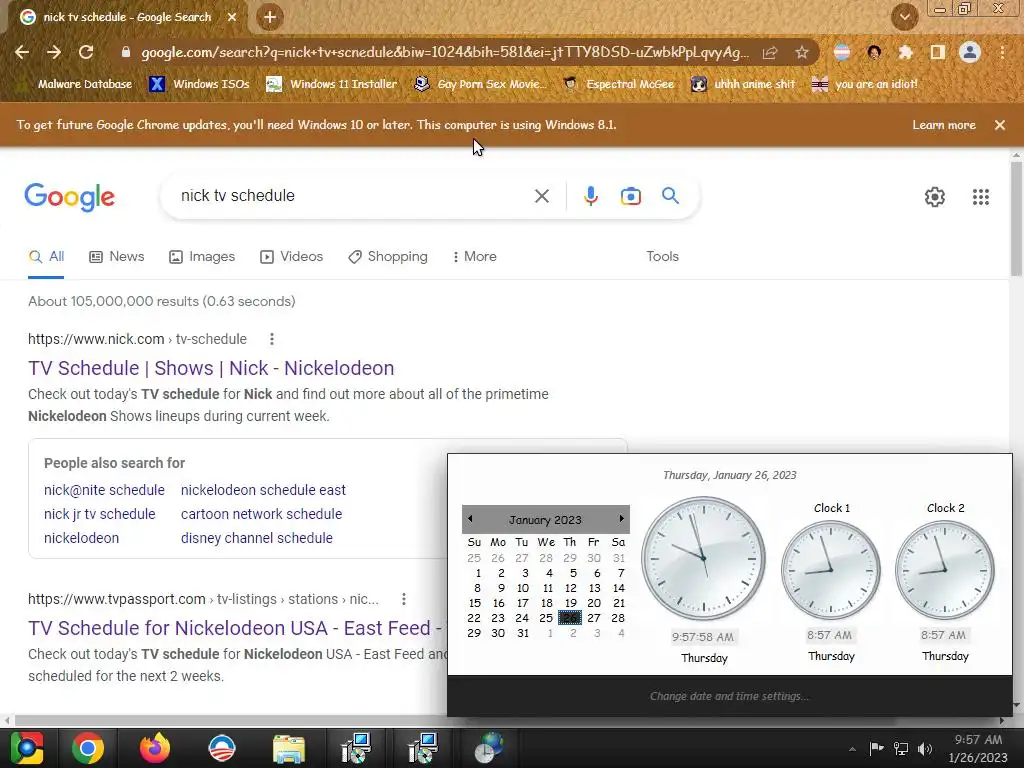Open options for the nick.com result
The width and height of the screenshot is (1024, 768).
pyautogui.click(x=272, y=339)
